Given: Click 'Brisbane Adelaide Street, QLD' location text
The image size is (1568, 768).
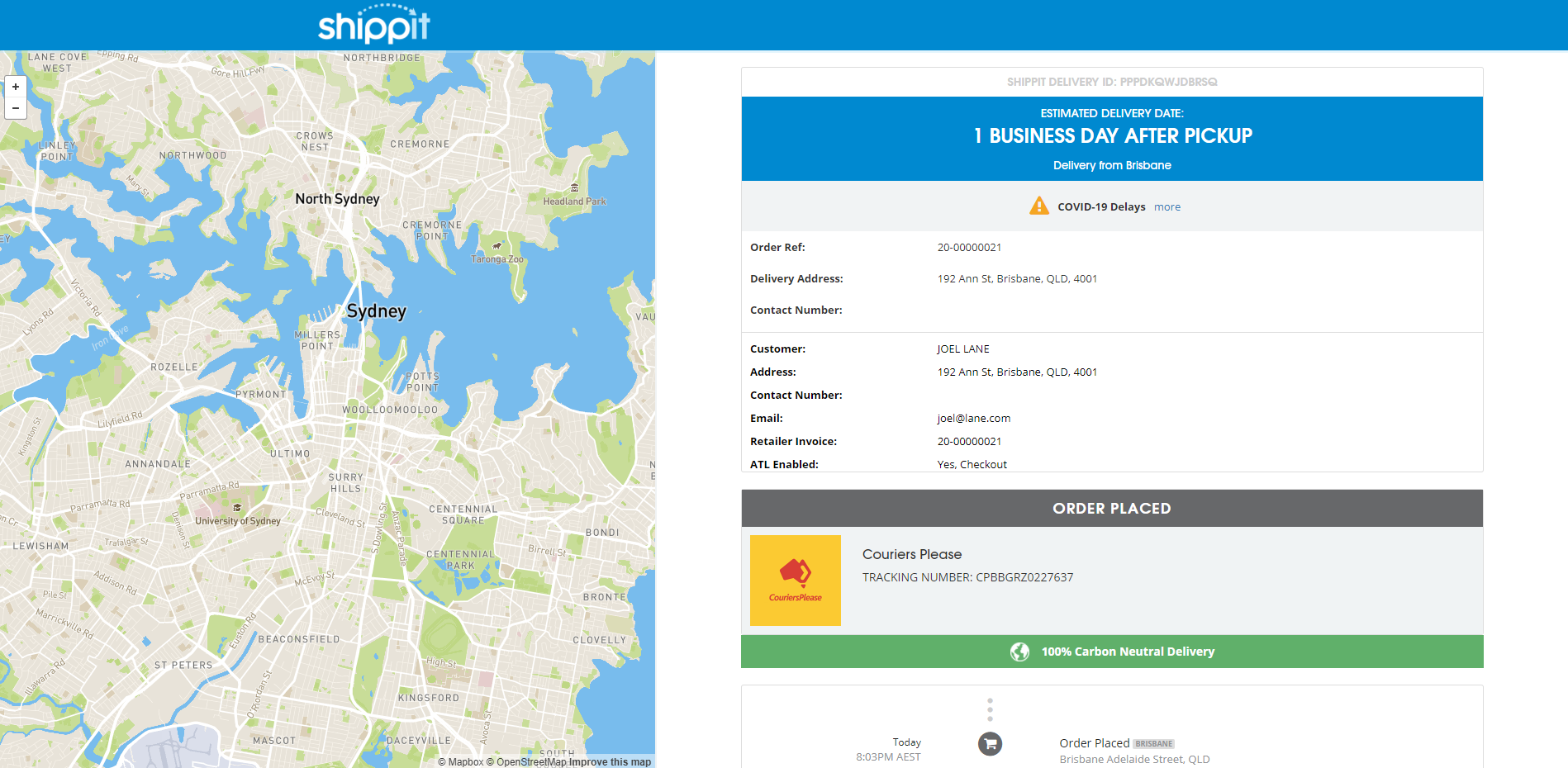Looking at the screenshot, I should (x=1134, y=760).
